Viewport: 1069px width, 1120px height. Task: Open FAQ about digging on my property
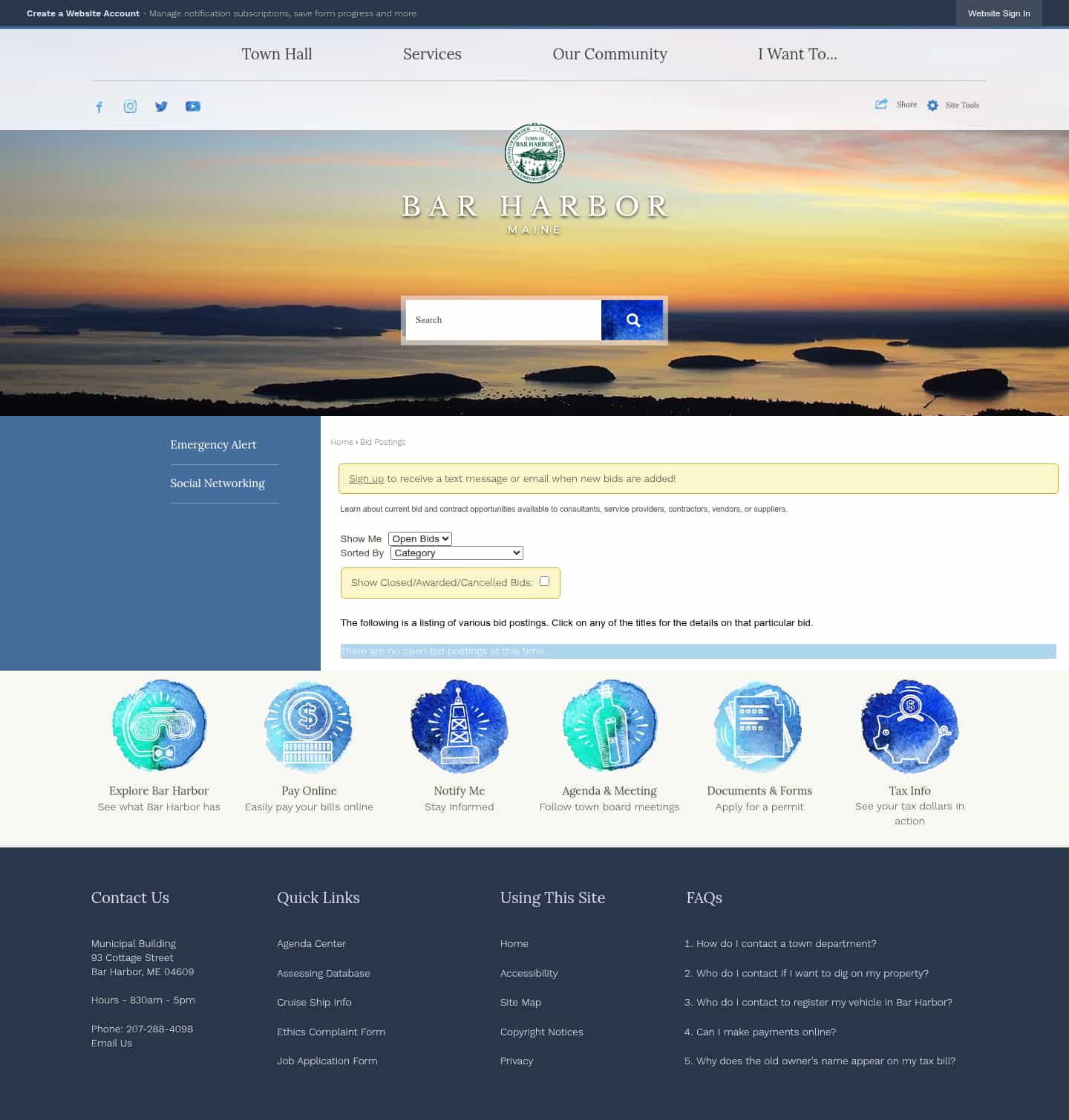[x=812, y=973]
